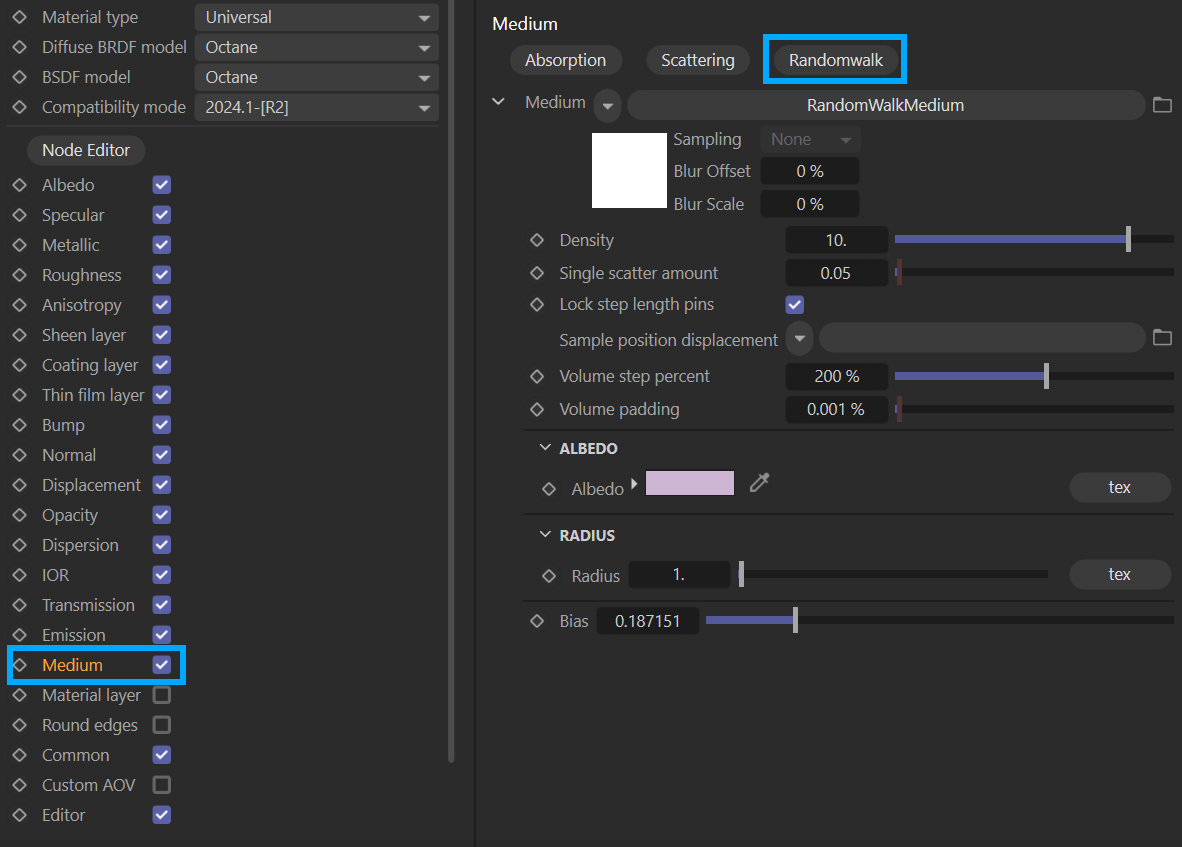Click keyframe diamond beside Material type
The height and width of the screenshot is (847, 1182).
pos(19,17)
